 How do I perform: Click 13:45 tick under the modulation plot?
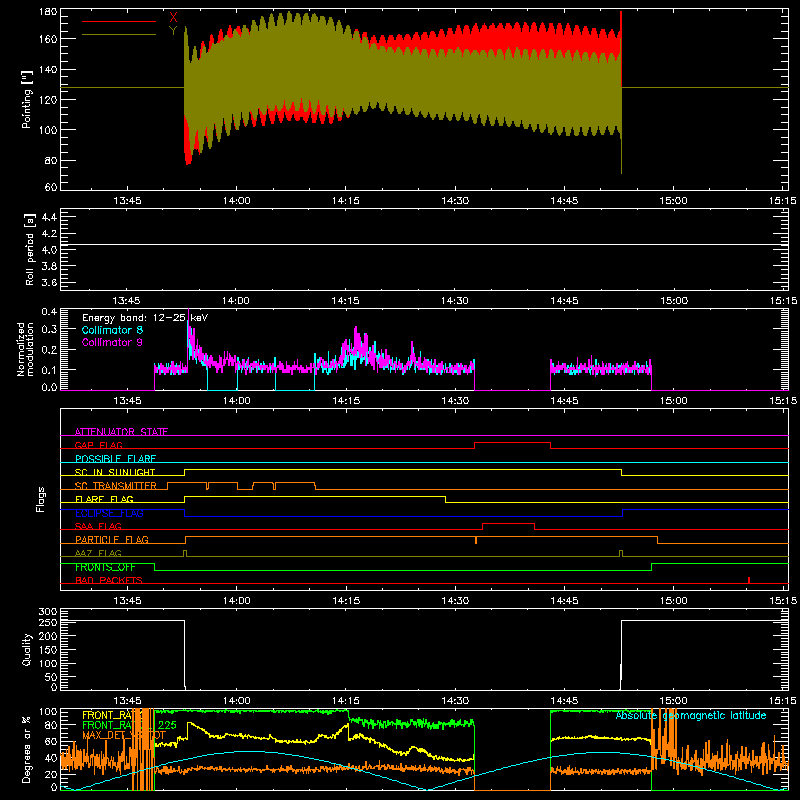coord(127,401)
